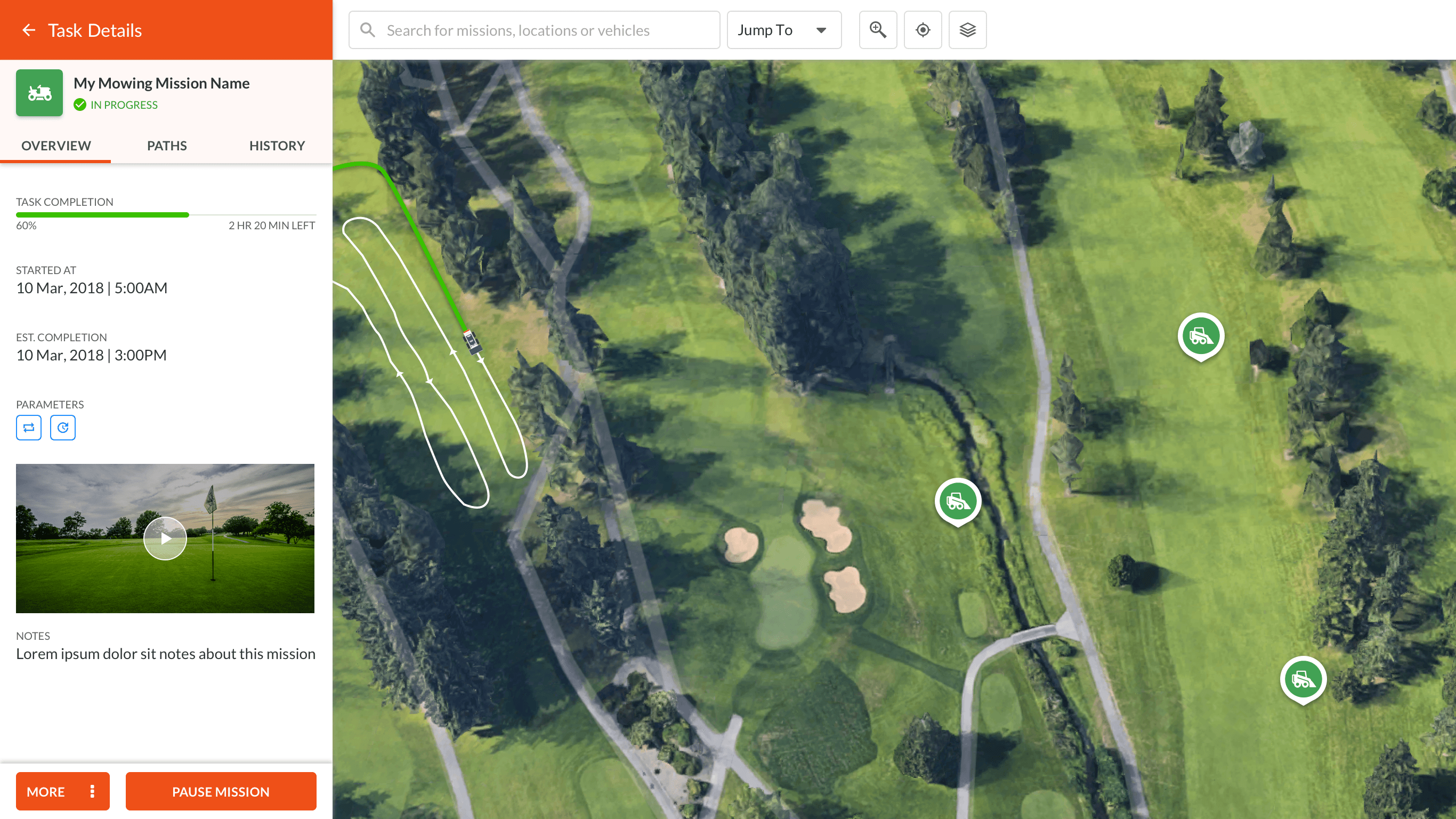Click the missions search input field

[534, 30]
